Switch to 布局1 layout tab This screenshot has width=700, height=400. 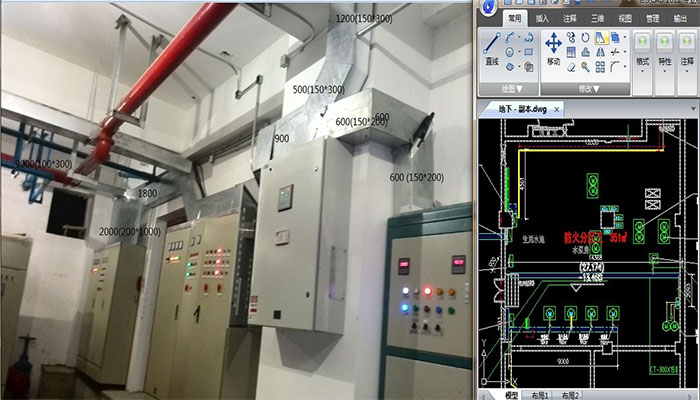click(542, 394)
